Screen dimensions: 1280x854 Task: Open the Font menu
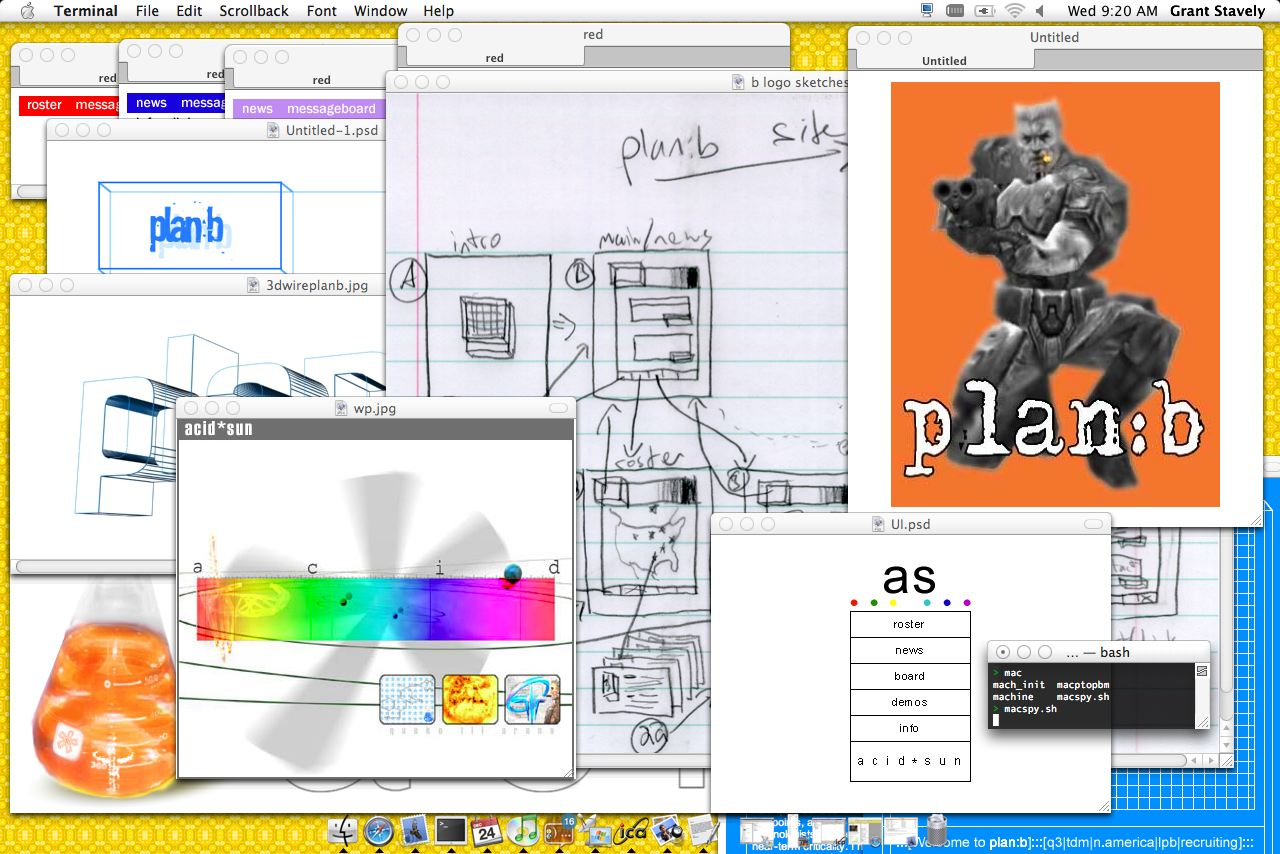(322, 11)
